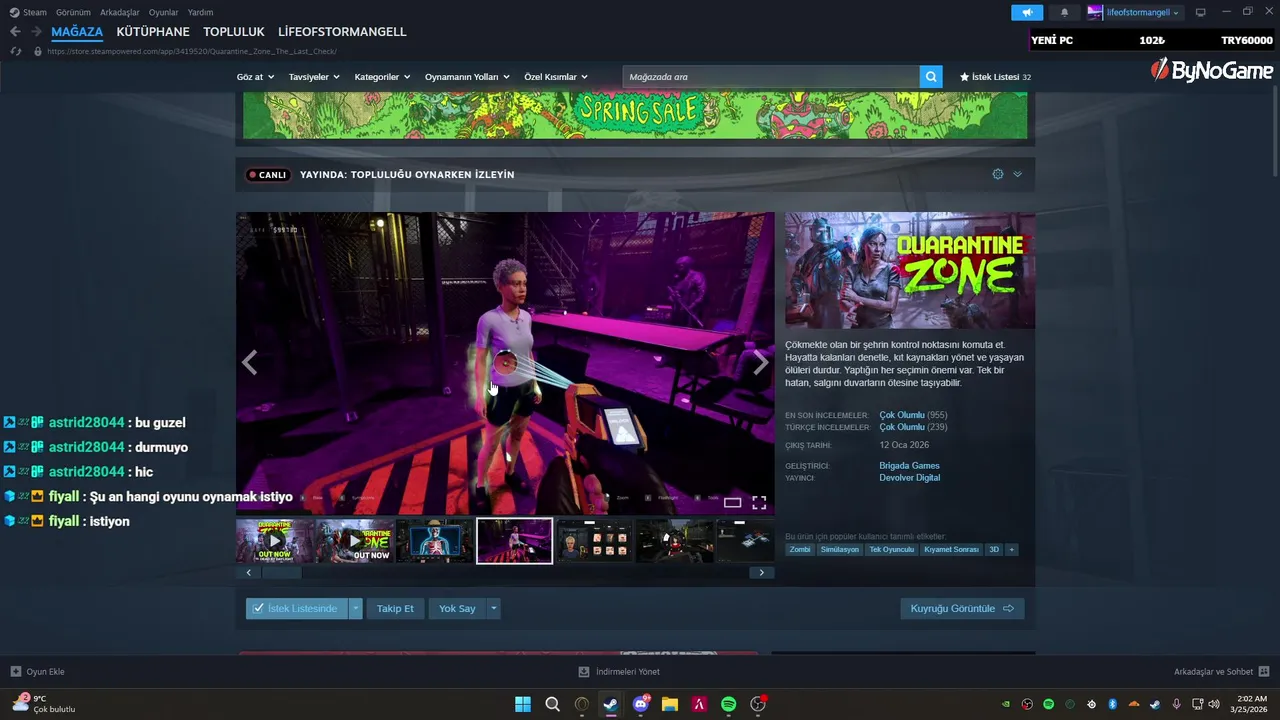
Task: Open the Steam menu
Action: 28,12
